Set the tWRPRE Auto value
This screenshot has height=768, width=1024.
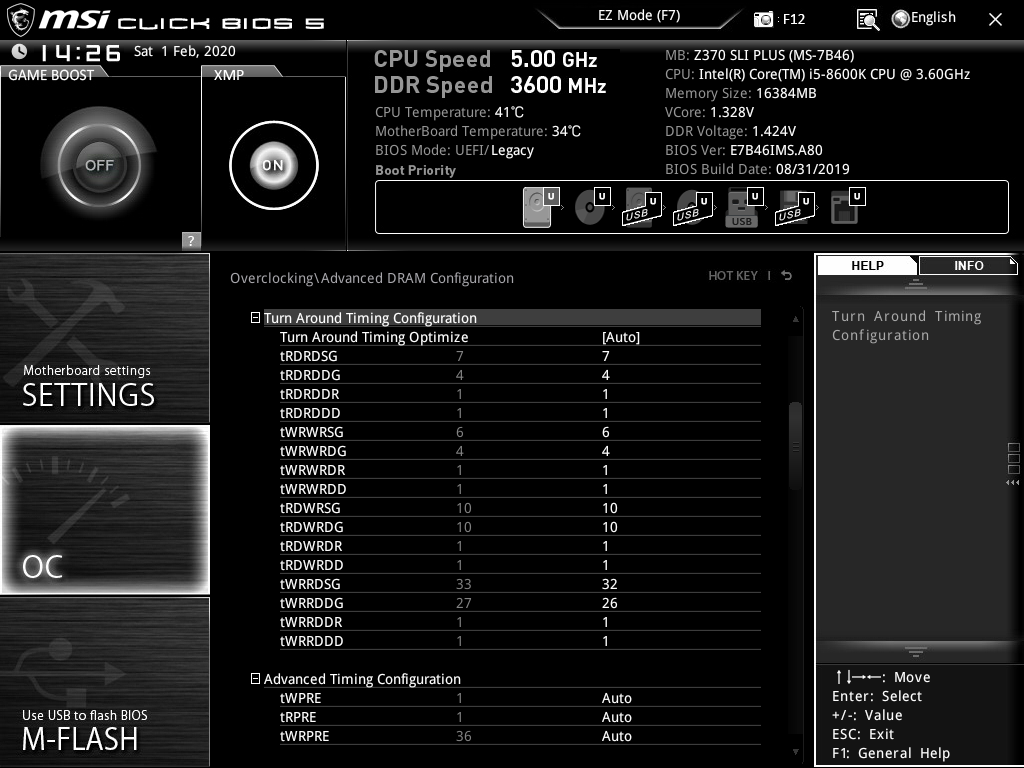(616, 735)
